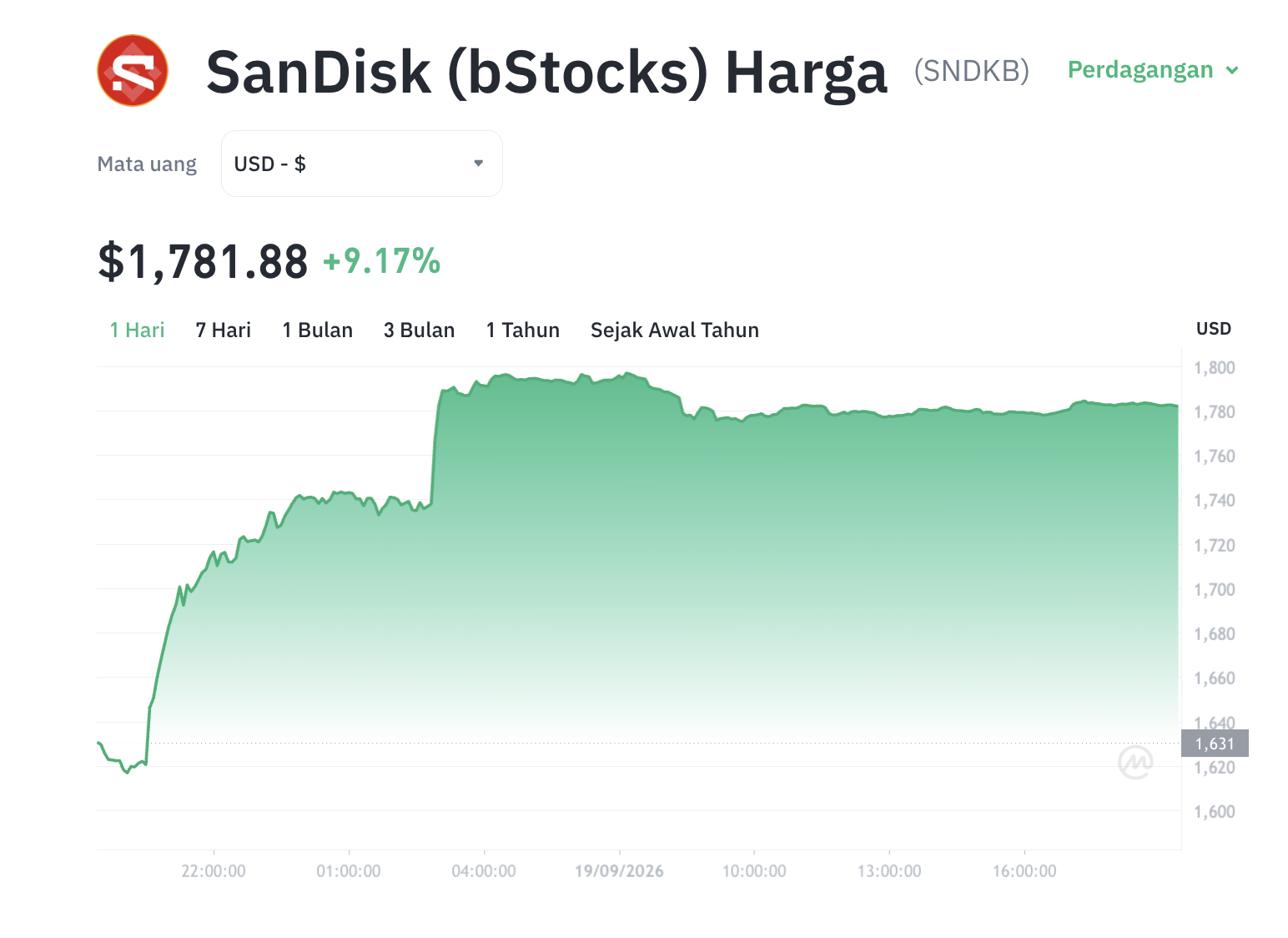Image resolution: width=1288 pixels, height=938 pixels.
Task: Click the chevron next to Perdagangan
Action: (x=1232, y=71)
